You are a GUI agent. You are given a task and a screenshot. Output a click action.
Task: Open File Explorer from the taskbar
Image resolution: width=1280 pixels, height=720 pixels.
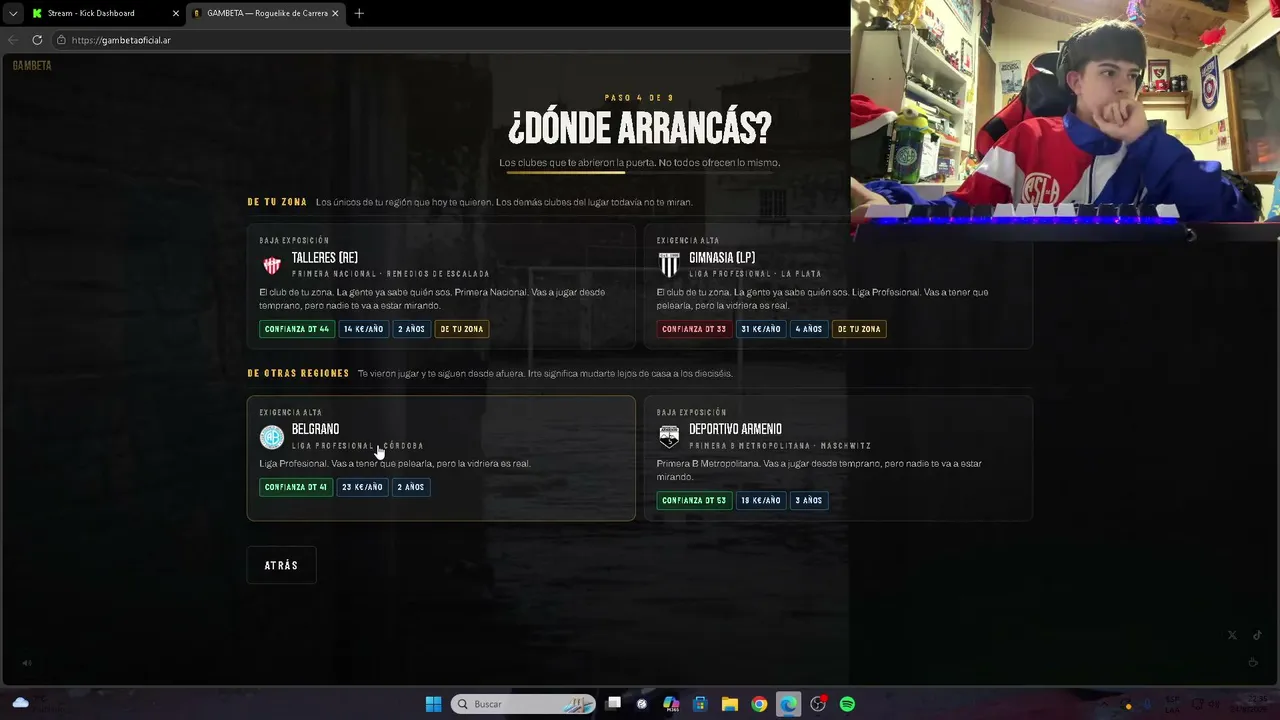coord(729,704)
